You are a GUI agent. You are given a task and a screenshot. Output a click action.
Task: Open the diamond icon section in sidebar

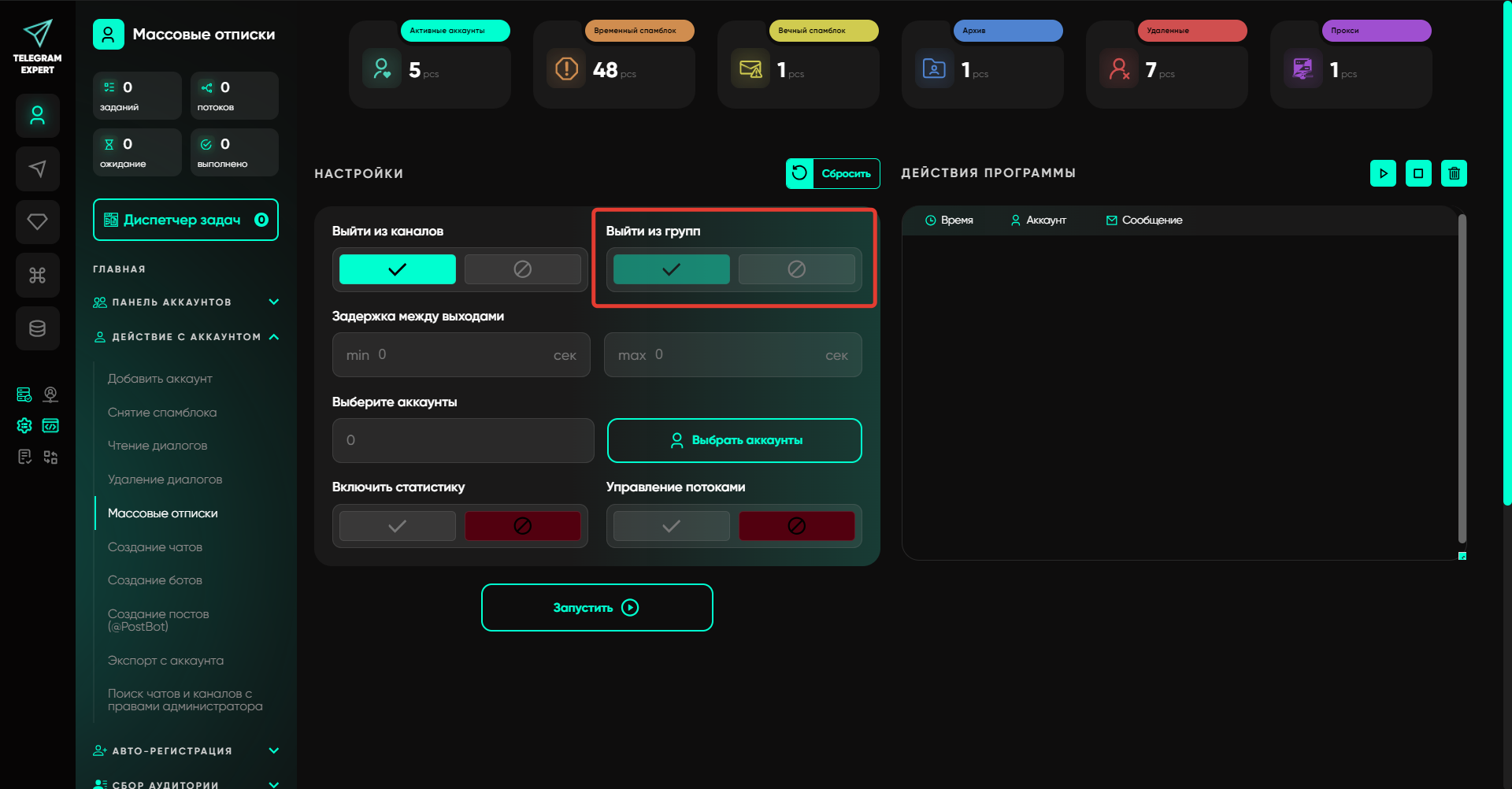coord(37,222)
